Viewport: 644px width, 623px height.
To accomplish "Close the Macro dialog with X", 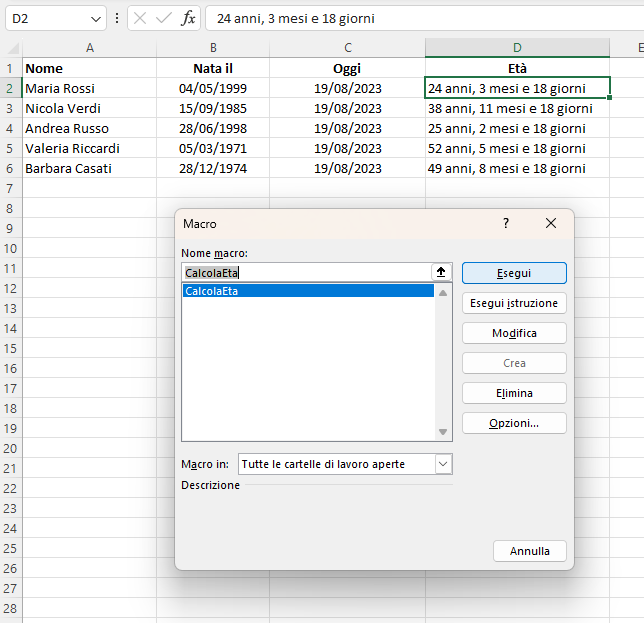I will (x=551, y=223).
